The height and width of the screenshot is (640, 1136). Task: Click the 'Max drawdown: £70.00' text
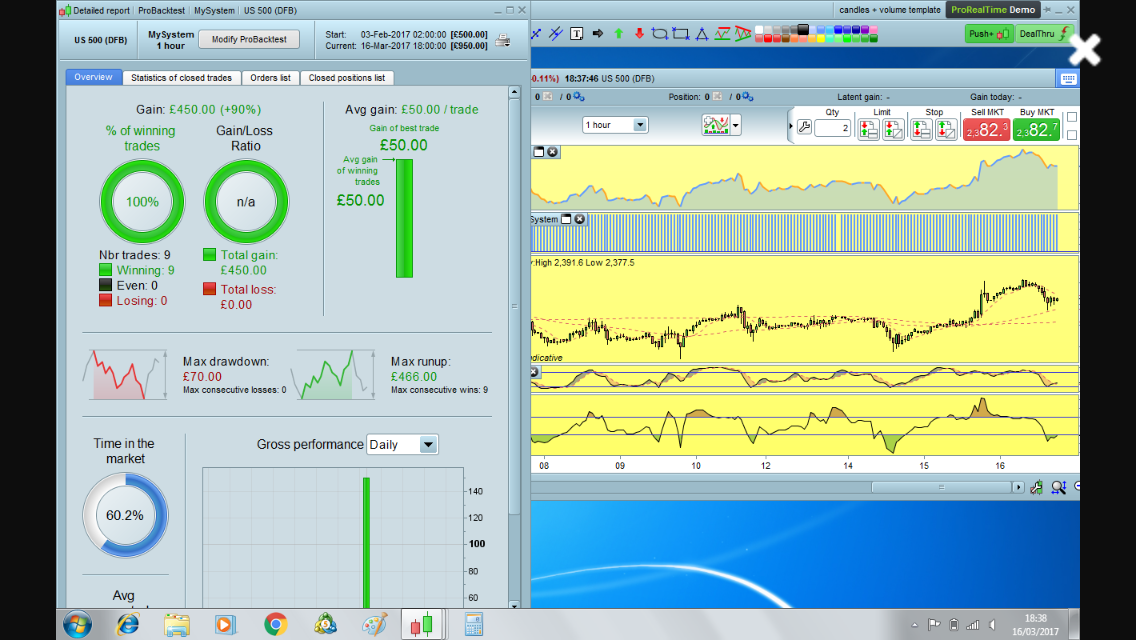tap(225, 369)
